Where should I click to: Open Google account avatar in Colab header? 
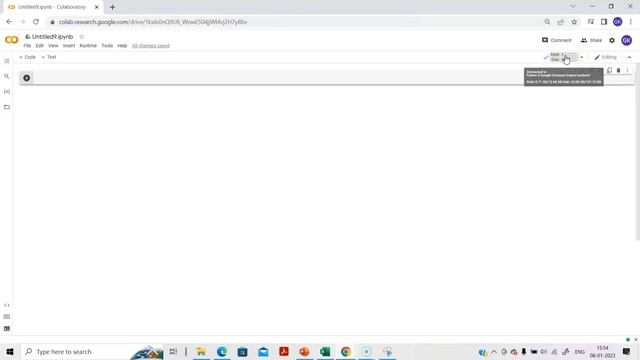pos(627,40)
